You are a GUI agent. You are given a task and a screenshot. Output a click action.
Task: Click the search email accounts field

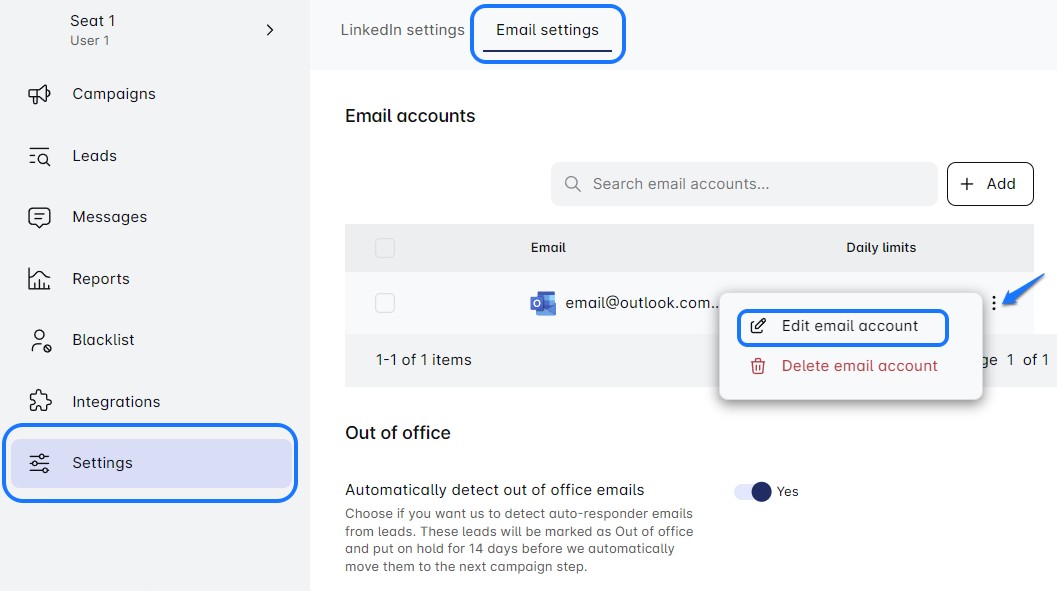[x=743, y=184]
